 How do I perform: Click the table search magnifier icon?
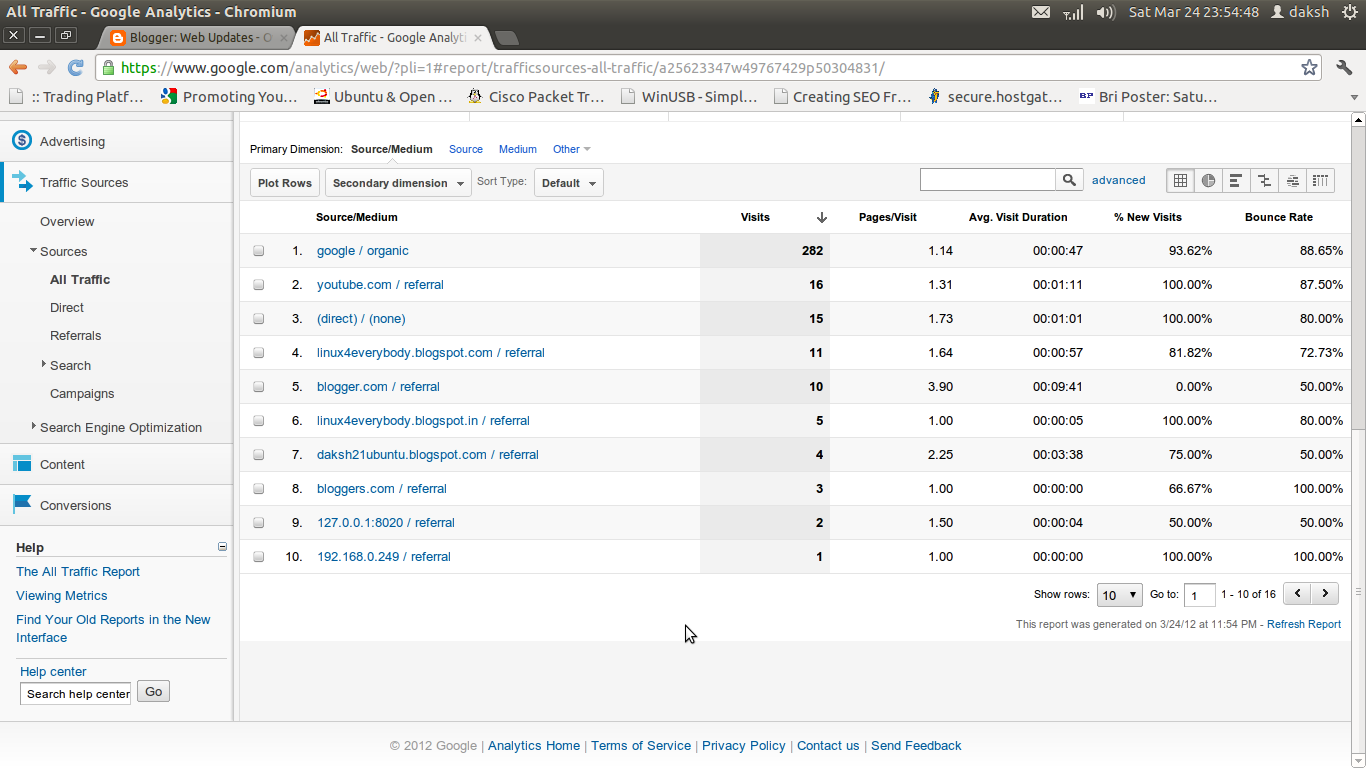[x=1069, y=179]
